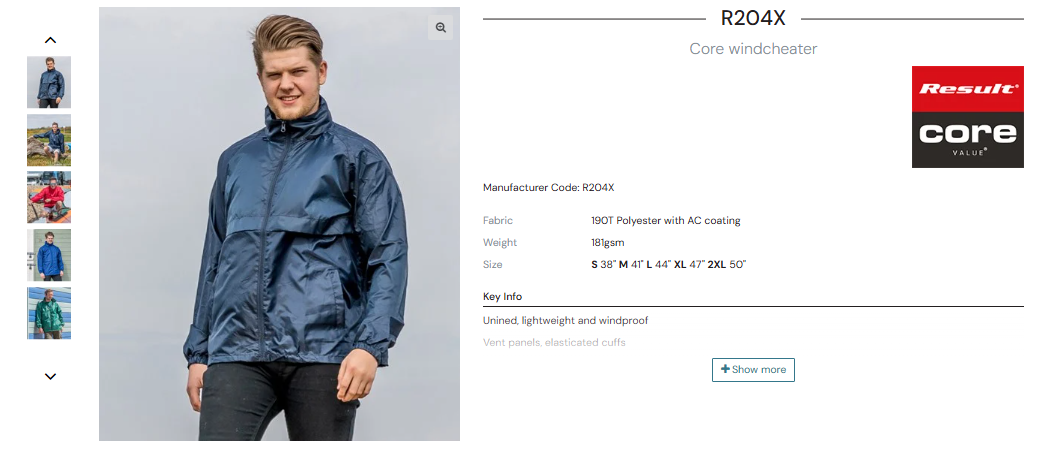Choose the royal blue jacket thumbnail
This screenshot has height=456, width=1059.
coord(49,255)
